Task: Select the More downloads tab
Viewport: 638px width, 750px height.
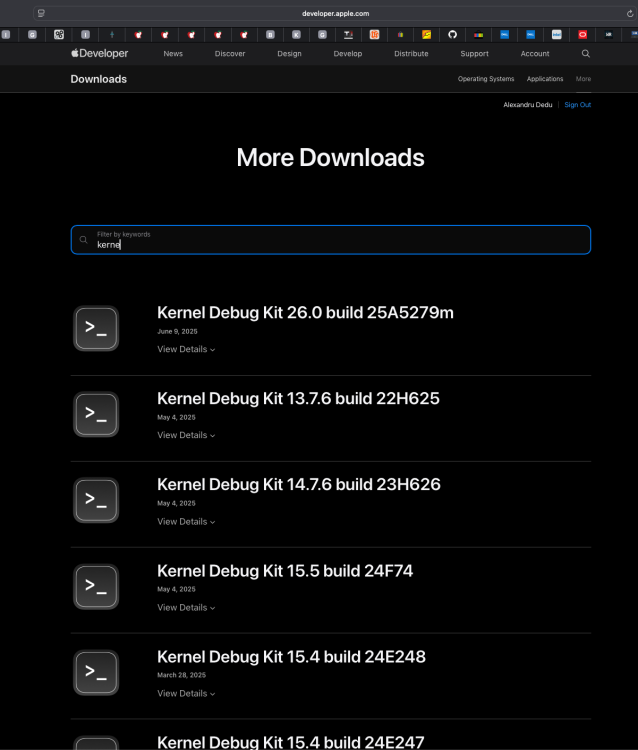Action: [x=583, y=79]
